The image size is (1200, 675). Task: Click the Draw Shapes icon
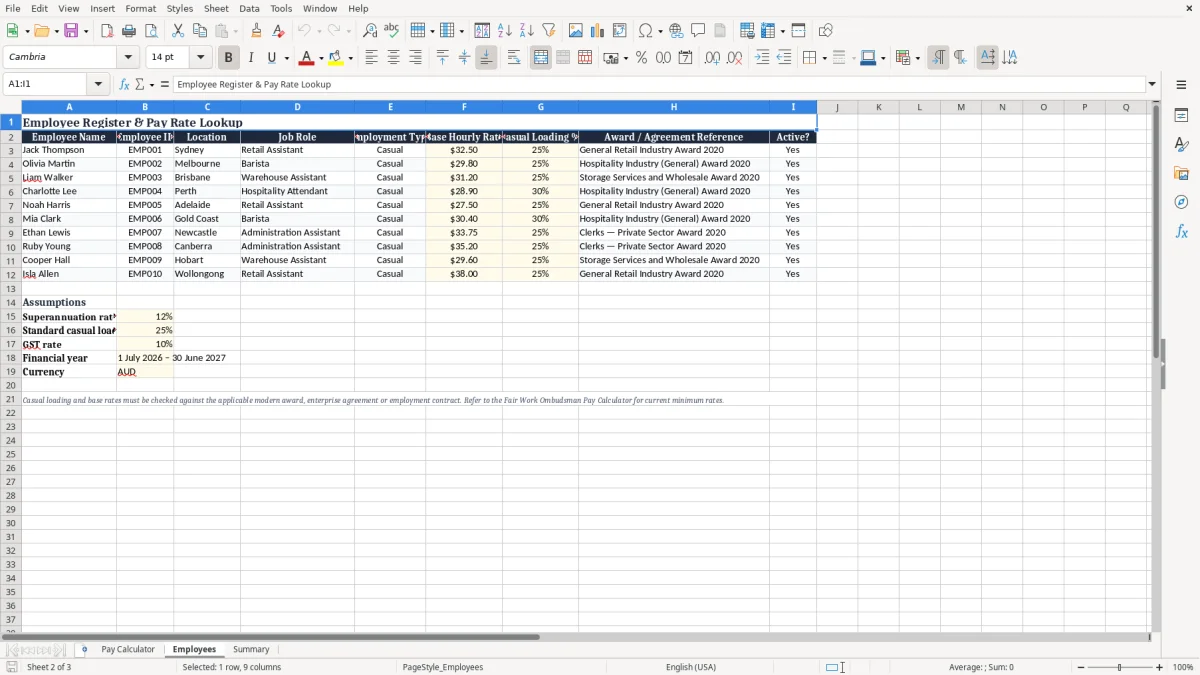[x=826, y=31]
